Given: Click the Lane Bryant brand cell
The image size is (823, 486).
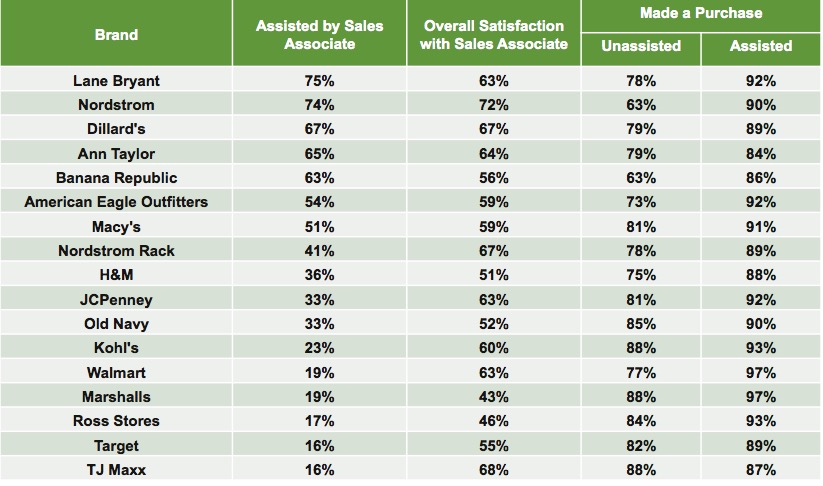Looking at the screenshot, I should point(116,80).
